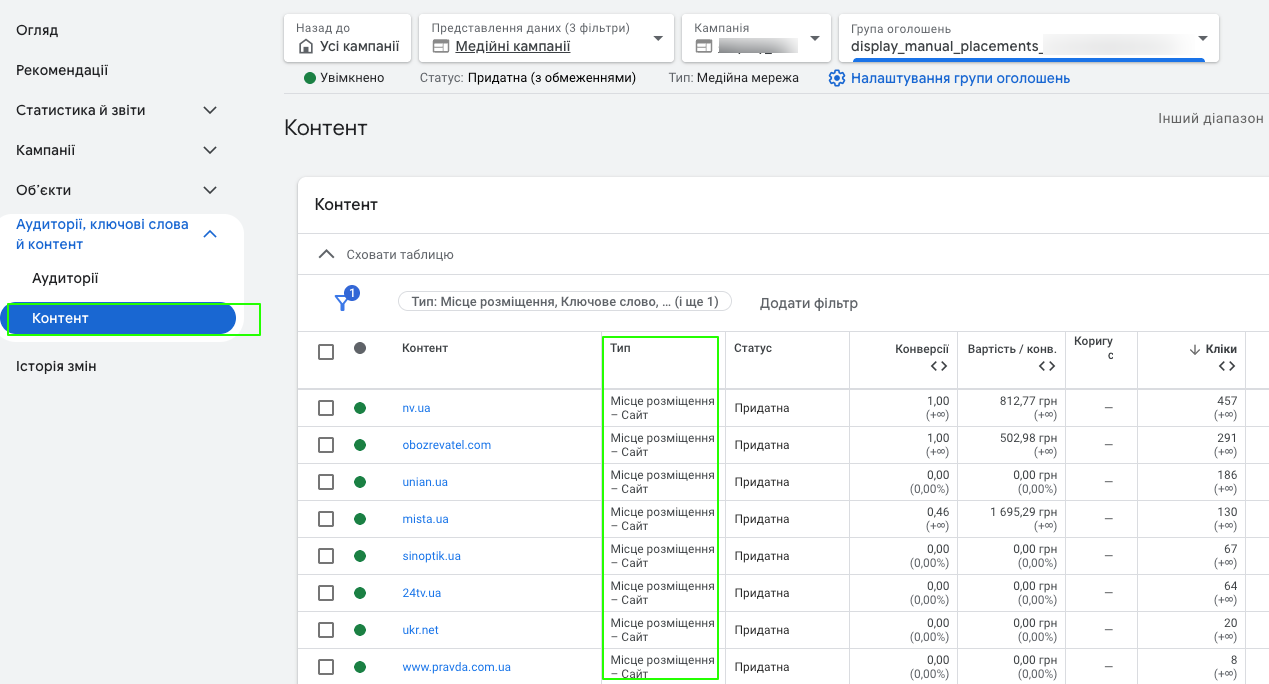Tick the checkbox for www.pravda.com.ua row
Screen dimensions: 1269x684
pos(326,667)
